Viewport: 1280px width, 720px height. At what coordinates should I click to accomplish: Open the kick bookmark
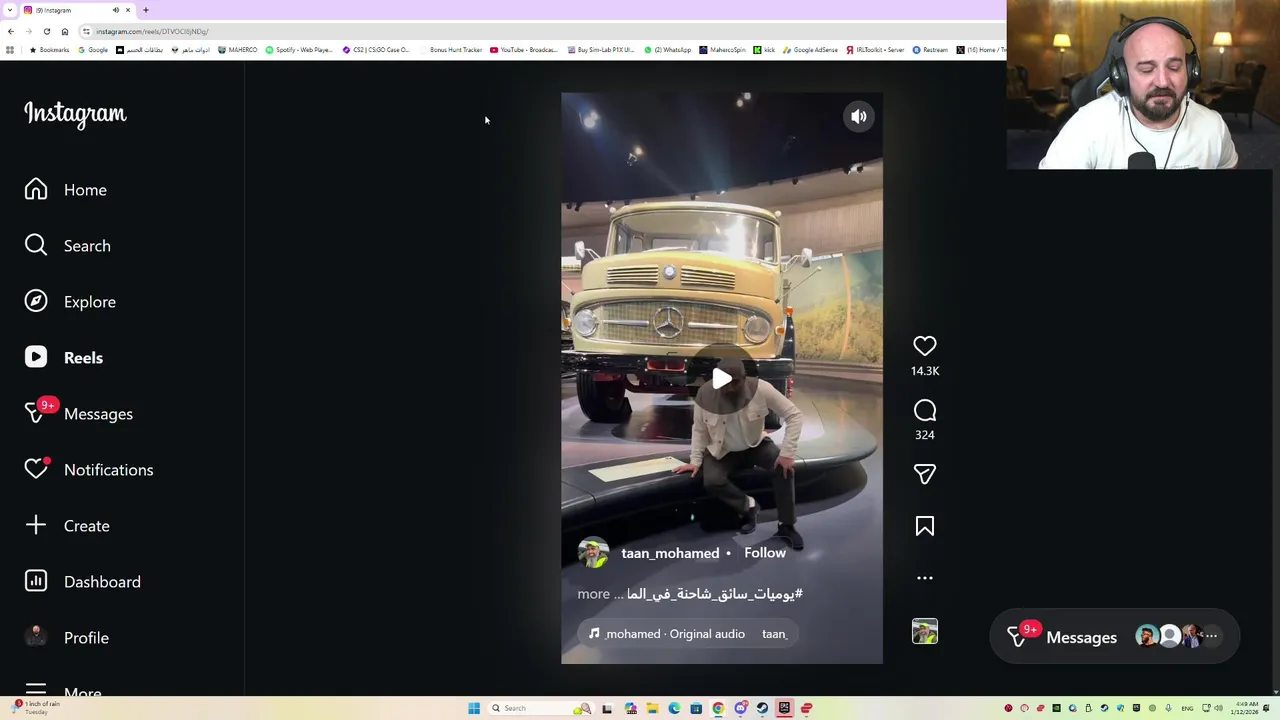(x=765, y=50)
